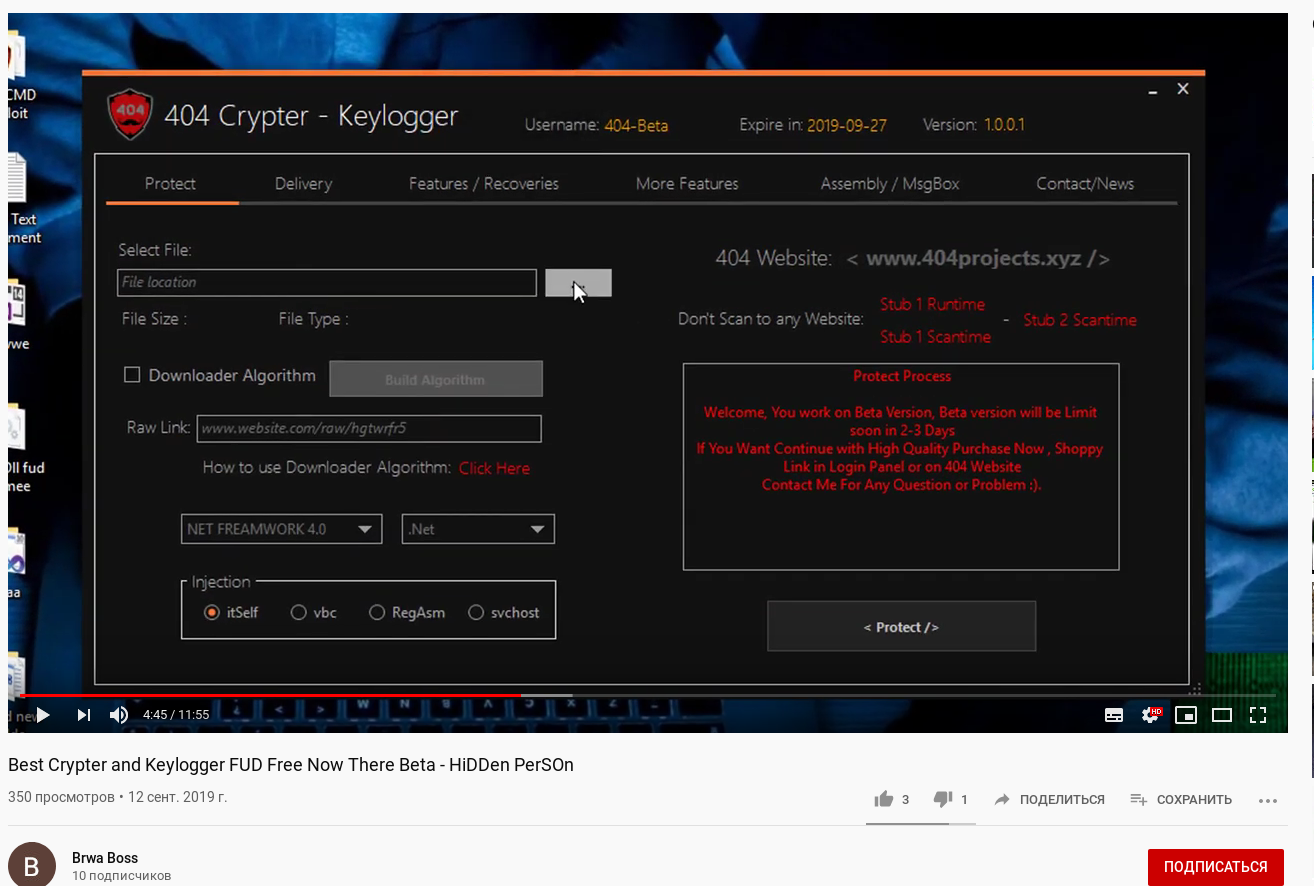Click the 350 просмотров view count
The image size is (1314, 886).
[x=61, y=798]
